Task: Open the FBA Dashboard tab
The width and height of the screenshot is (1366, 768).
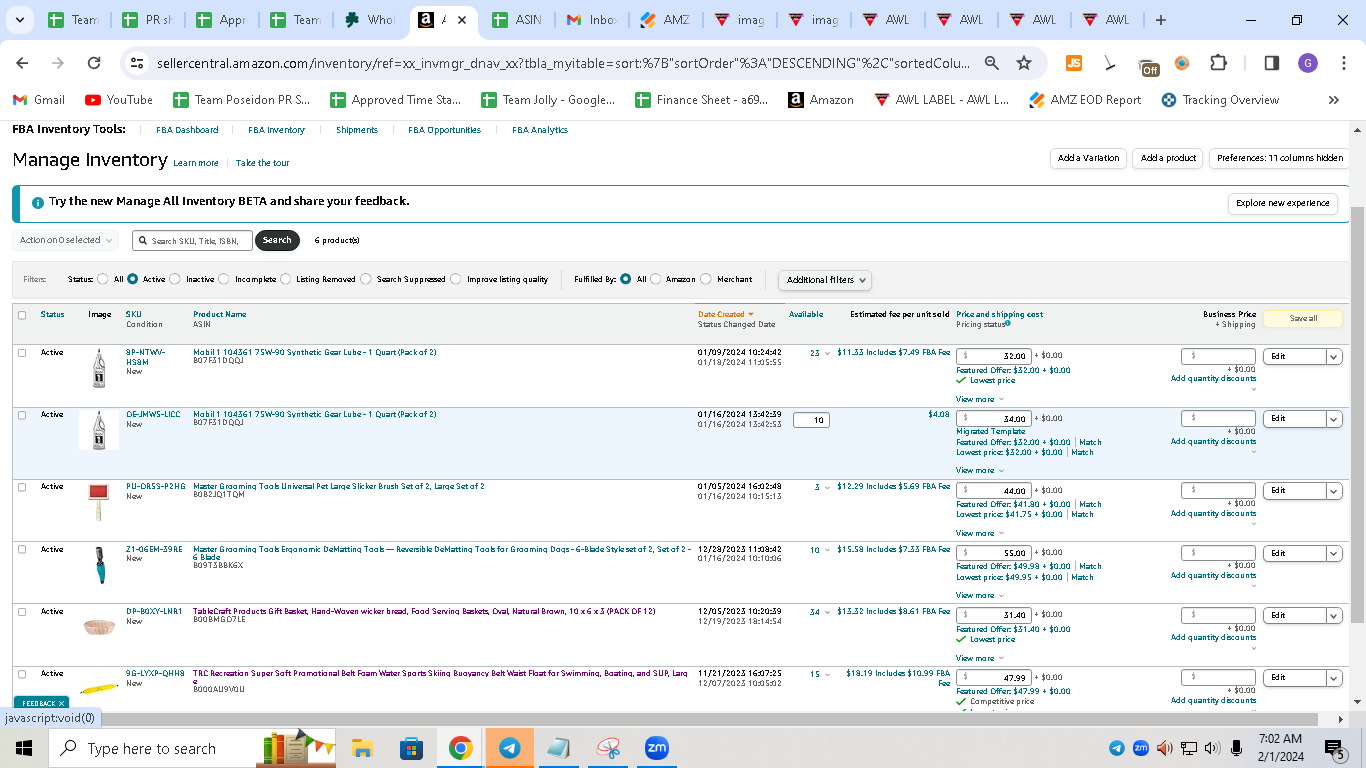Action: pos(187,130)
